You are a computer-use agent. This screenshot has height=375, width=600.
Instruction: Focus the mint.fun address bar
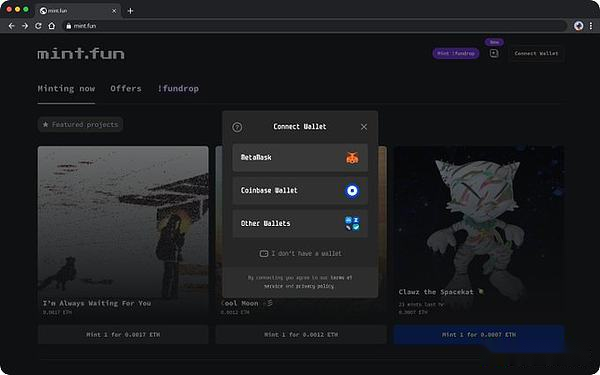point(315,26)
